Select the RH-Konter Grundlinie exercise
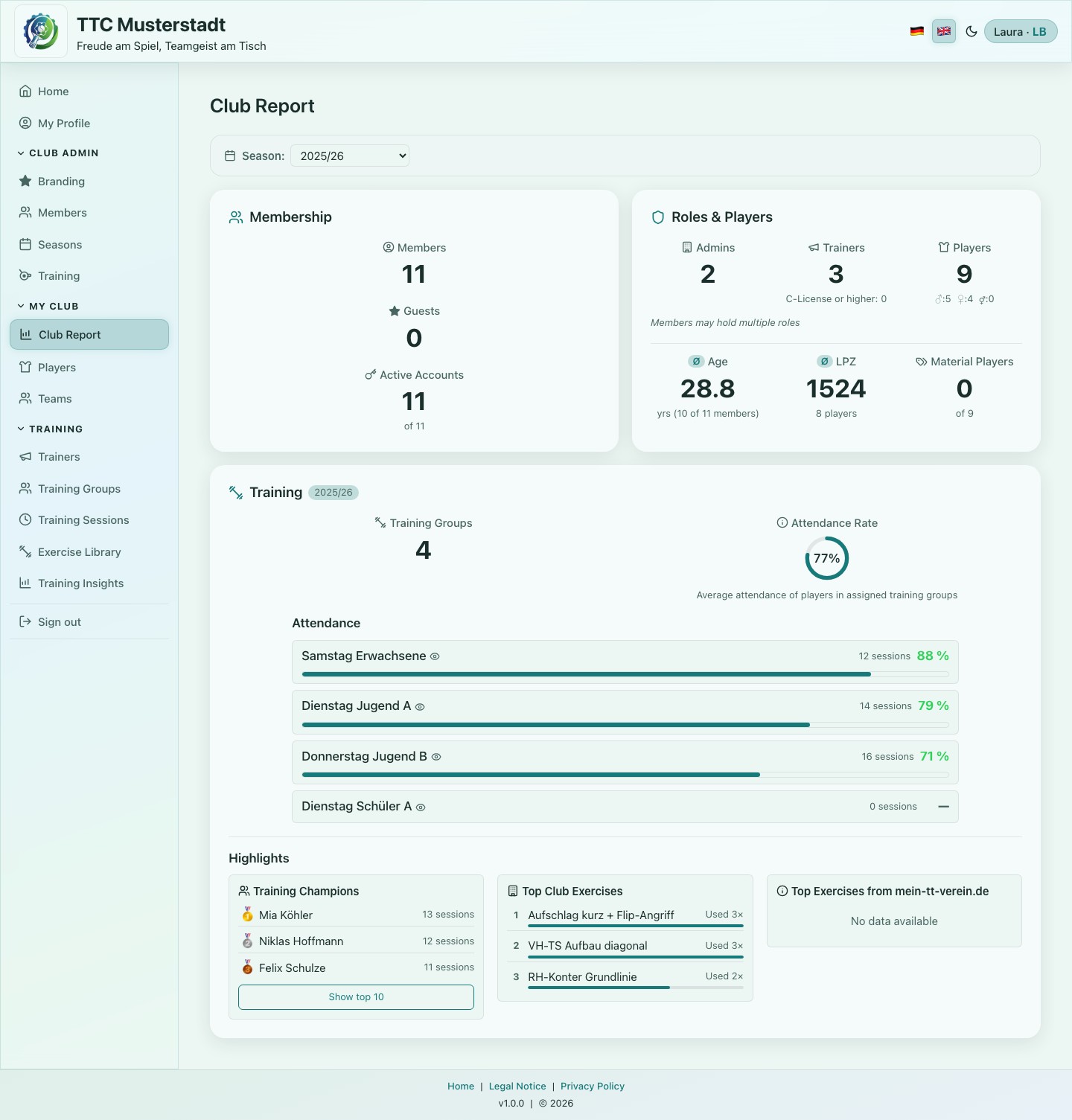 pos(625,979)
